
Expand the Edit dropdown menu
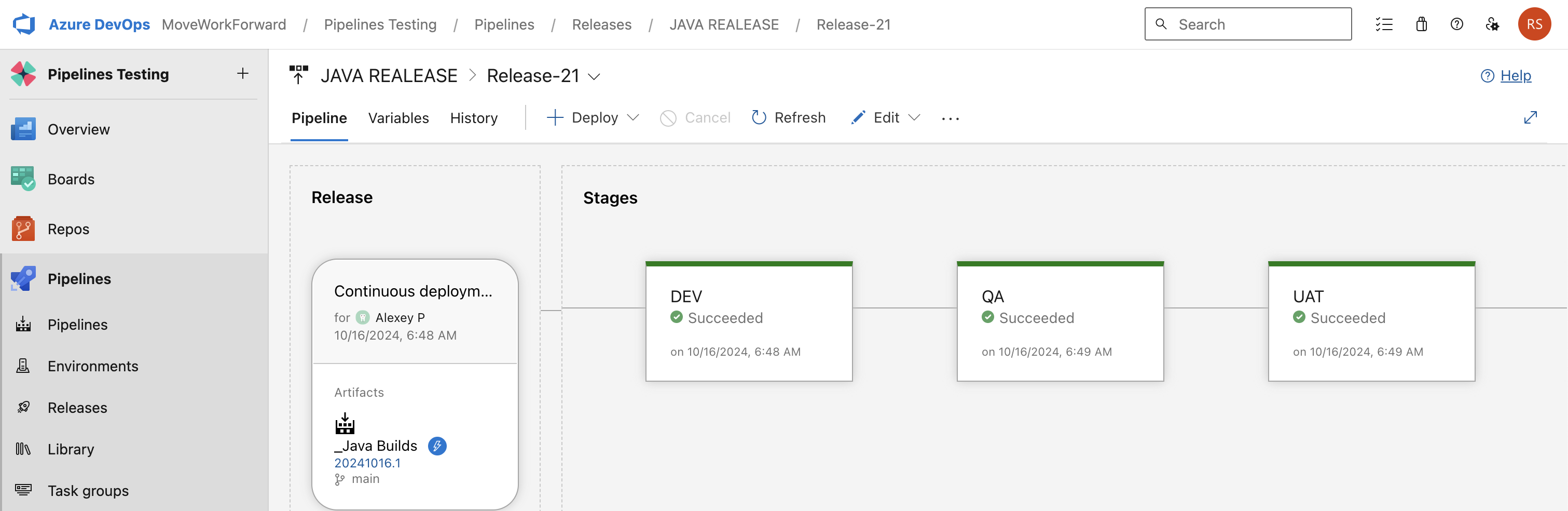pyautogui.click(x=914, y=117)
